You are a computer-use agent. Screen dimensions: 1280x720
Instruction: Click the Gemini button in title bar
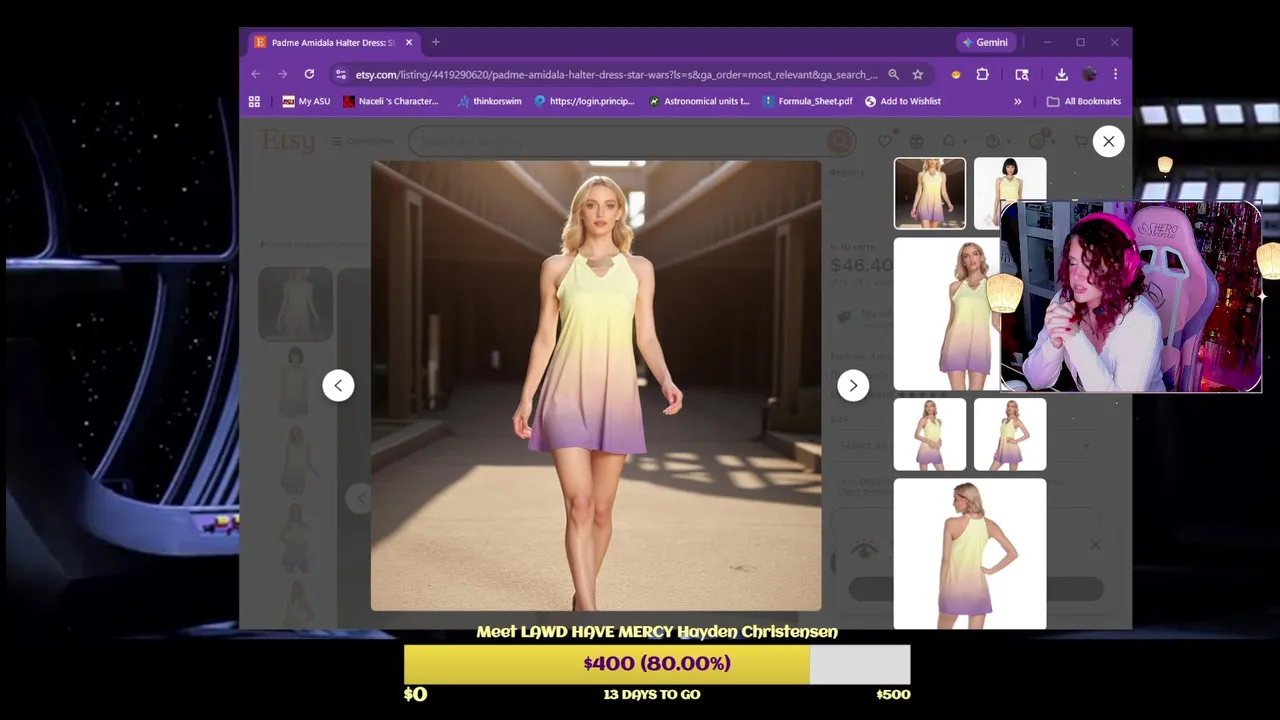985,42
